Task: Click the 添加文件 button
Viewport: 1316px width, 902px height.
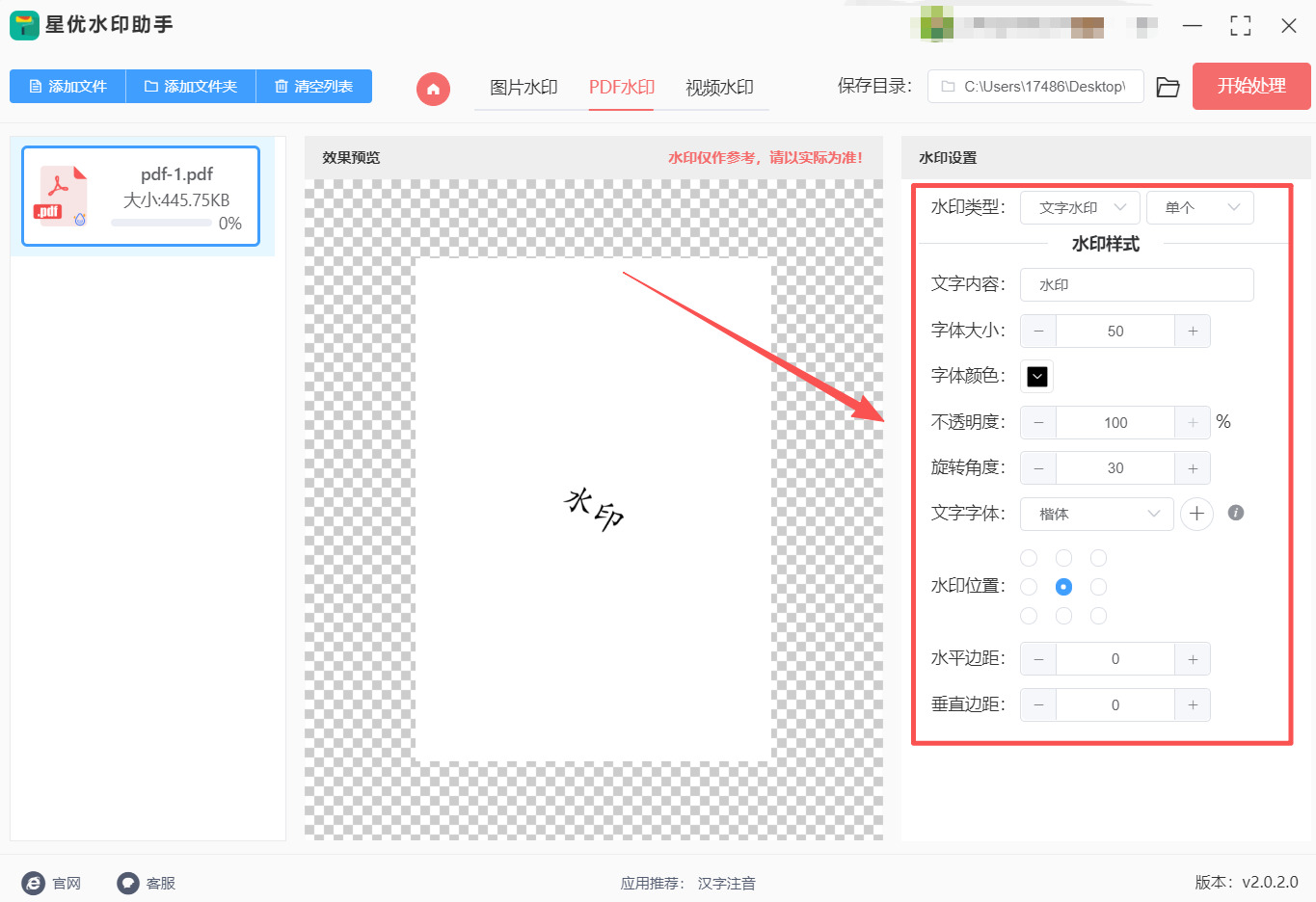Action: tap(67, 86)
